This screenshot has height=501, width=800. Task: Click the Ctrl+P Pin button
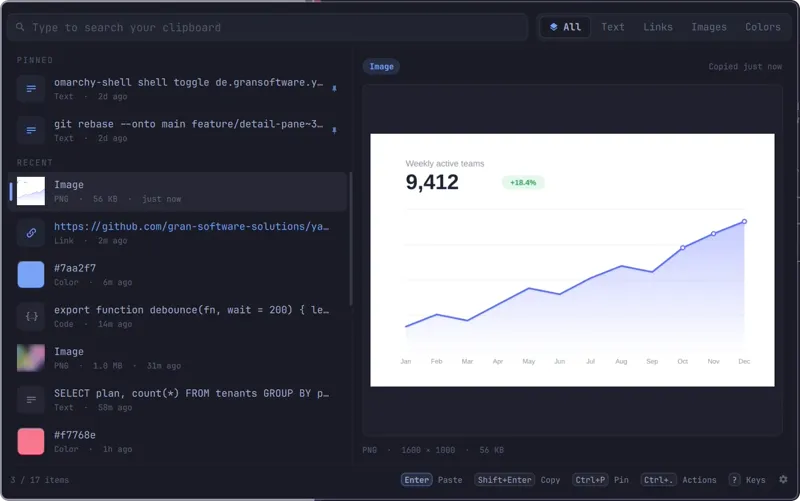pyautogui.click(x=601, y=480)
